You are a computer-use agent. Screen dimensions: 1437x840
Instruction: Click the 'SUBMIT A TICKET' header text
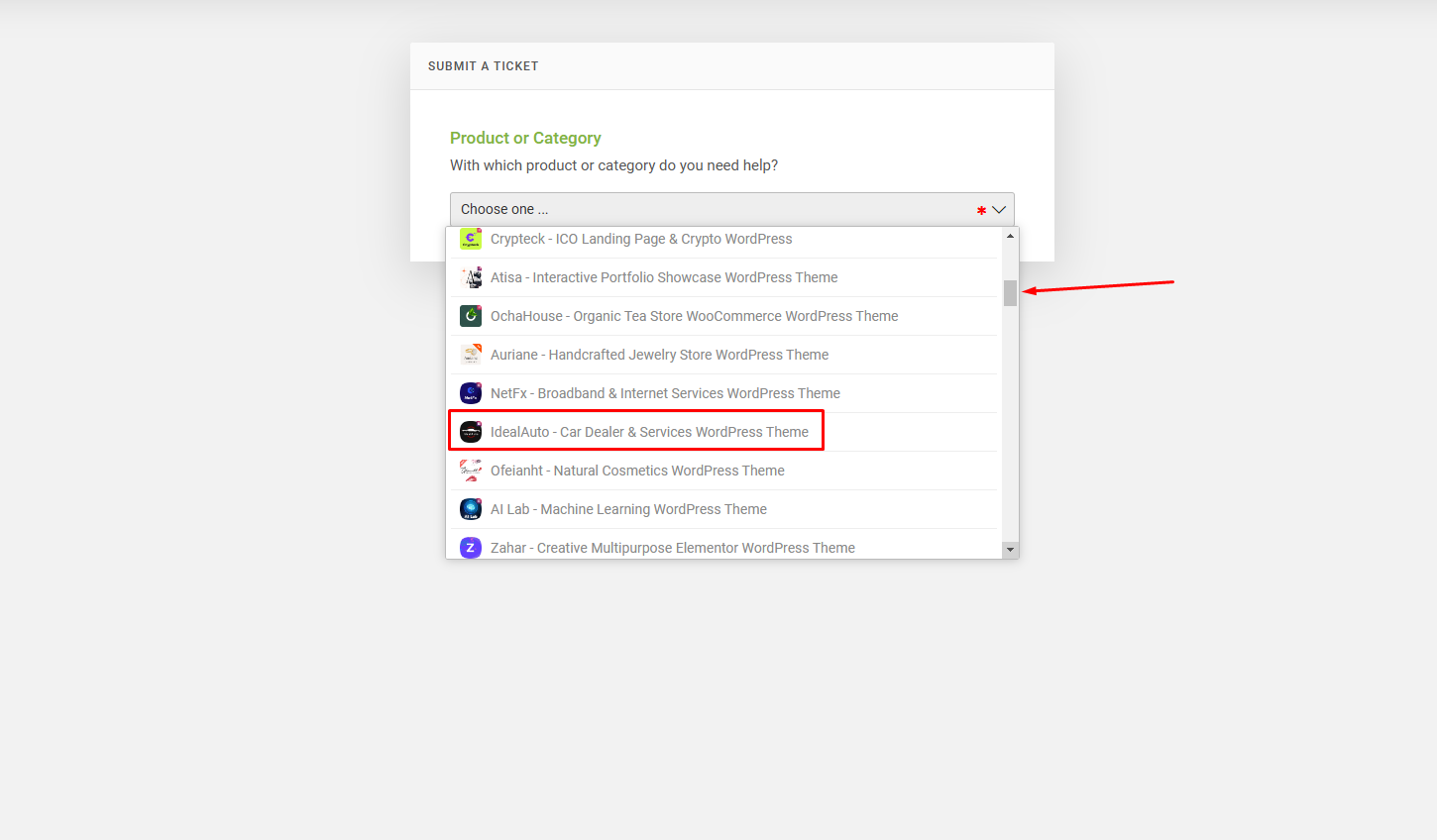click(484, 66)
